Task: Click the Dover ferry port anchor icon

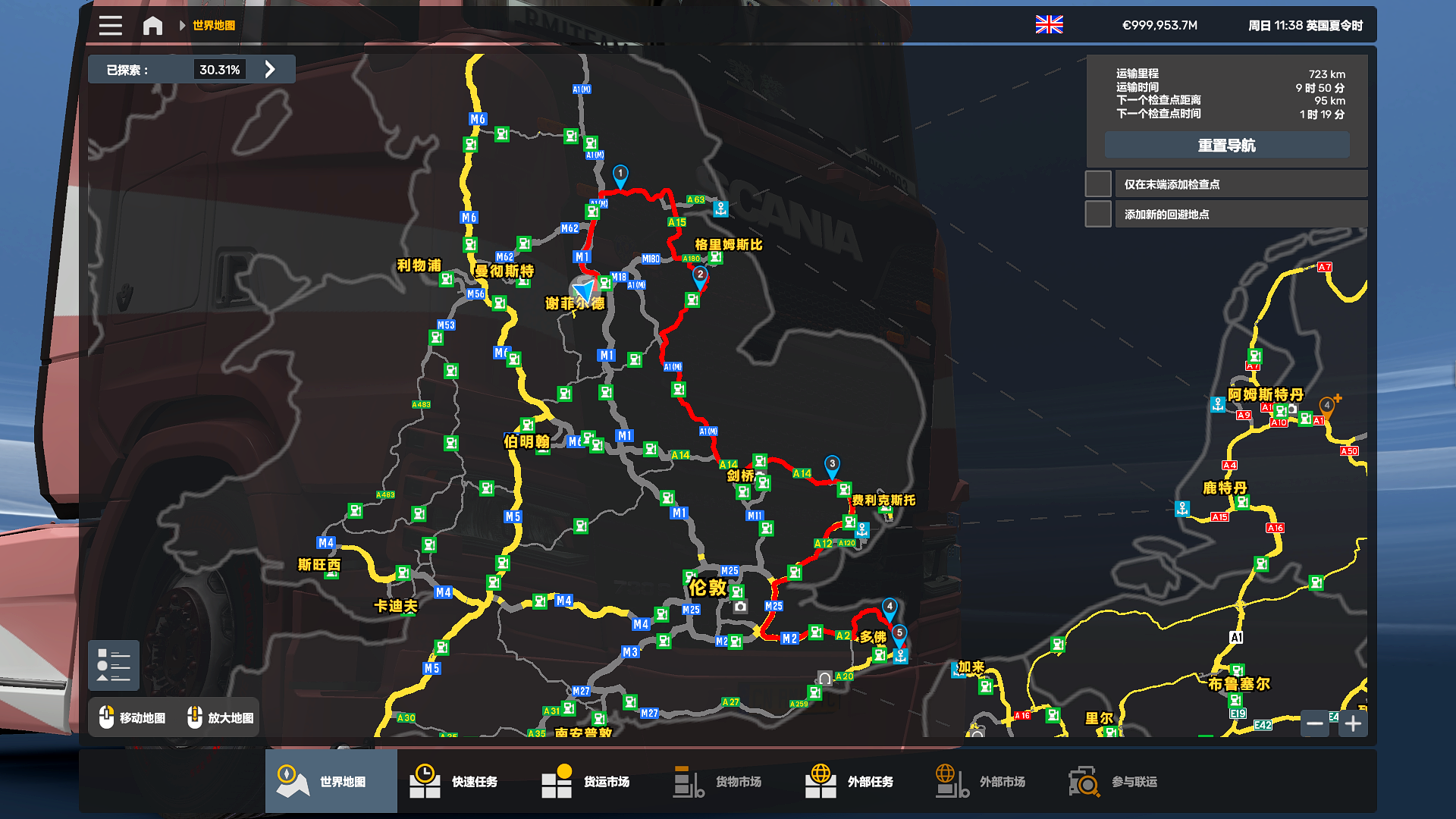Action: pyautogui.click(x=900, y=657)
